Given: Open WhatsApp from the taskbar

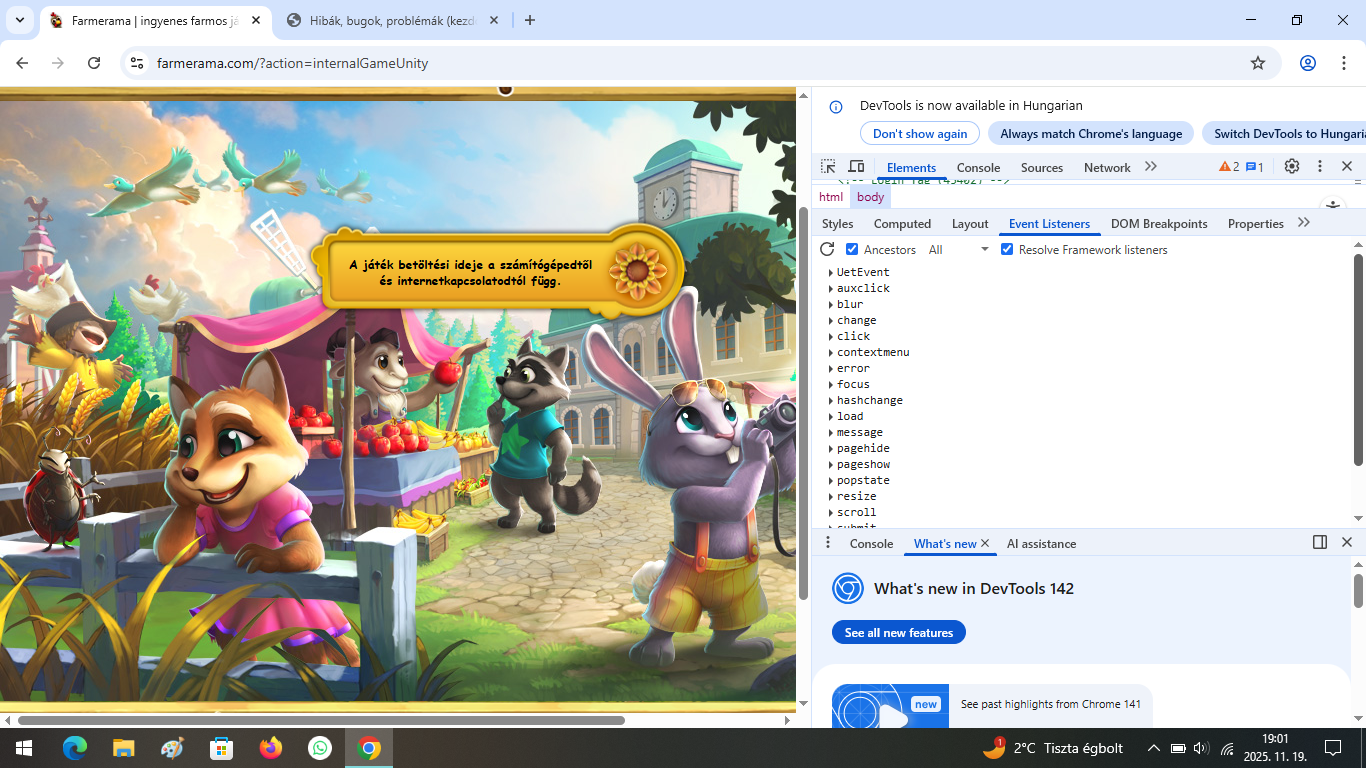Looking at the screenshot, I should [x=320, y=748].
